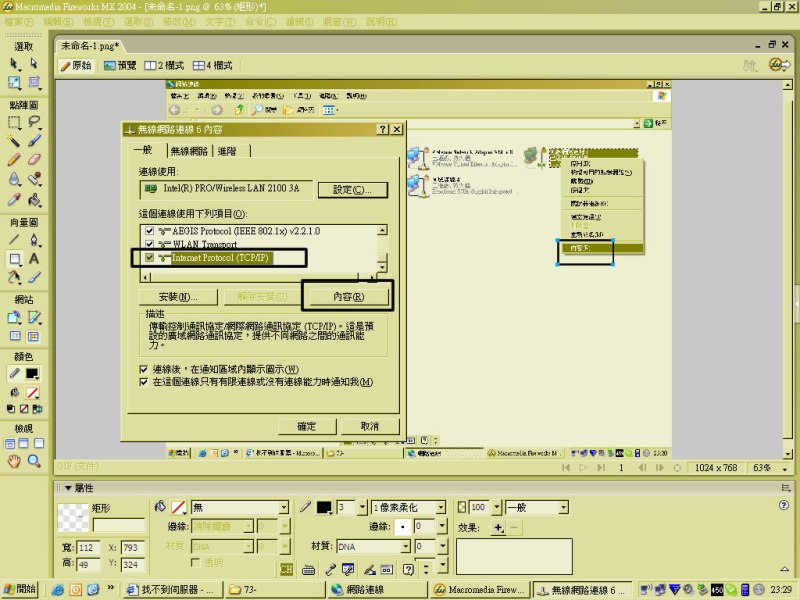
Task: Select the Crop tool
Action: [x=34, y=83]
